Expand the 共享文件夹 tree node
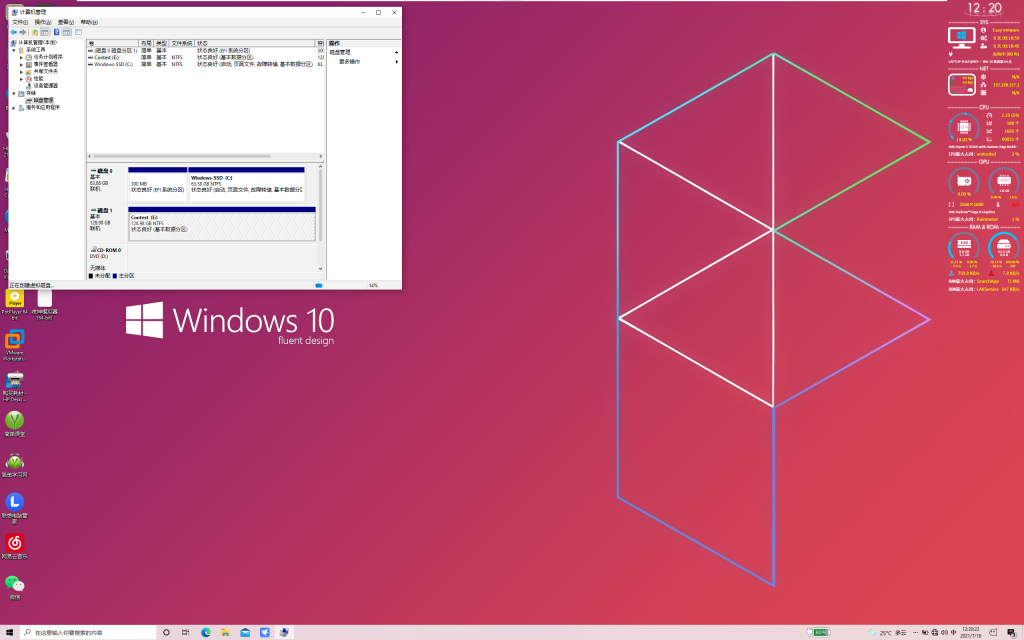Viewport: 1024px width, 640px height. 22,71
